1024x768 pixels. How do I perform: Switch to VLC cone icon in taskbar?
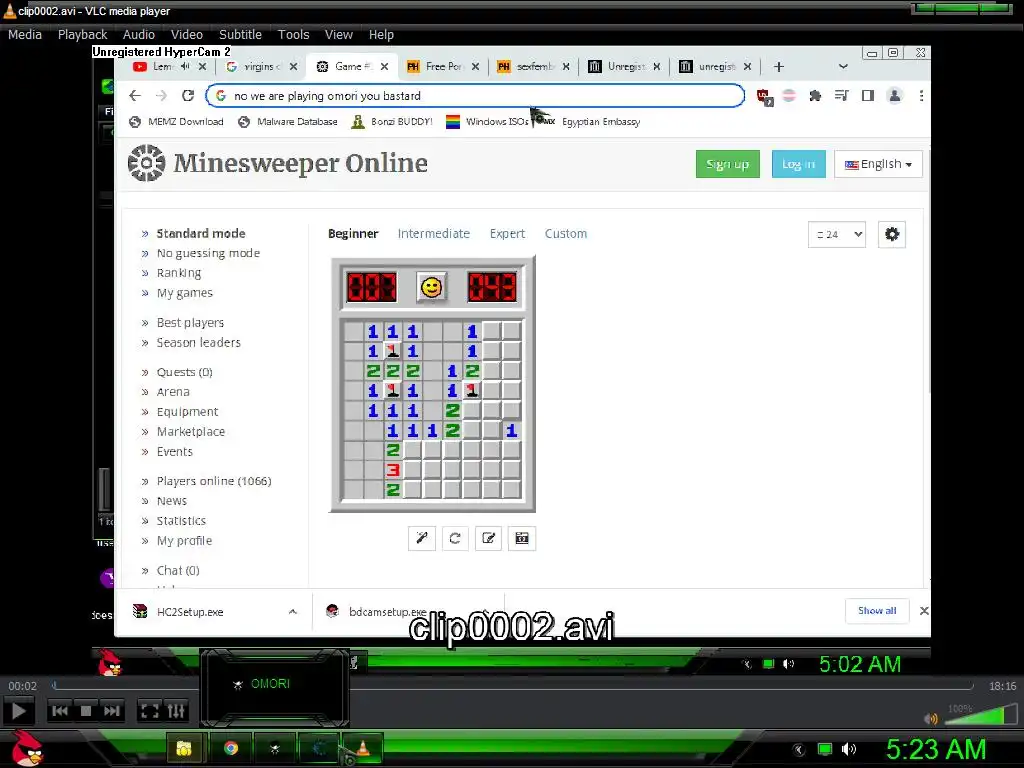[x=362, y=748]
